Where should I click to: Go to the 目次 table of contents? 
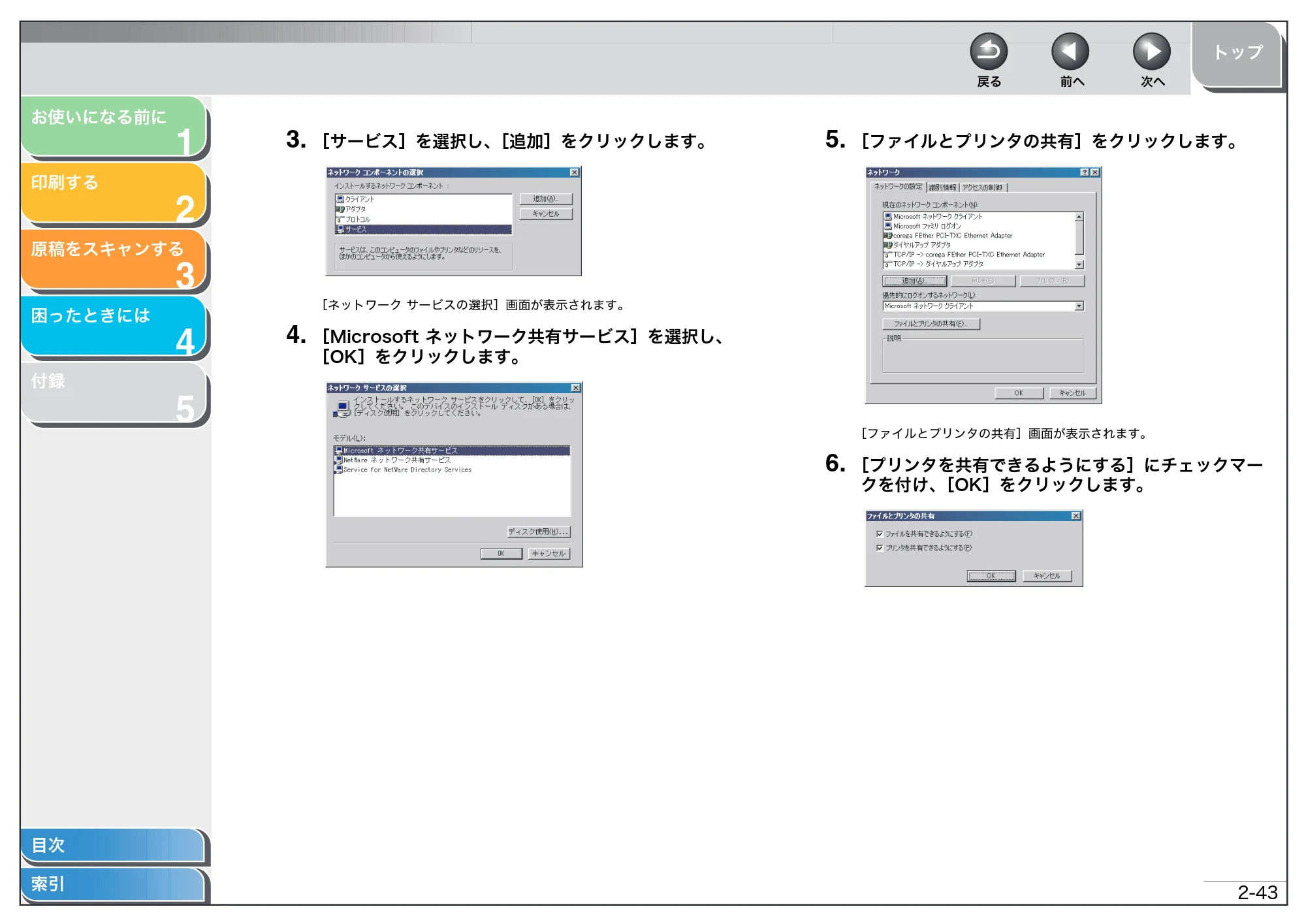coord(113,845)
